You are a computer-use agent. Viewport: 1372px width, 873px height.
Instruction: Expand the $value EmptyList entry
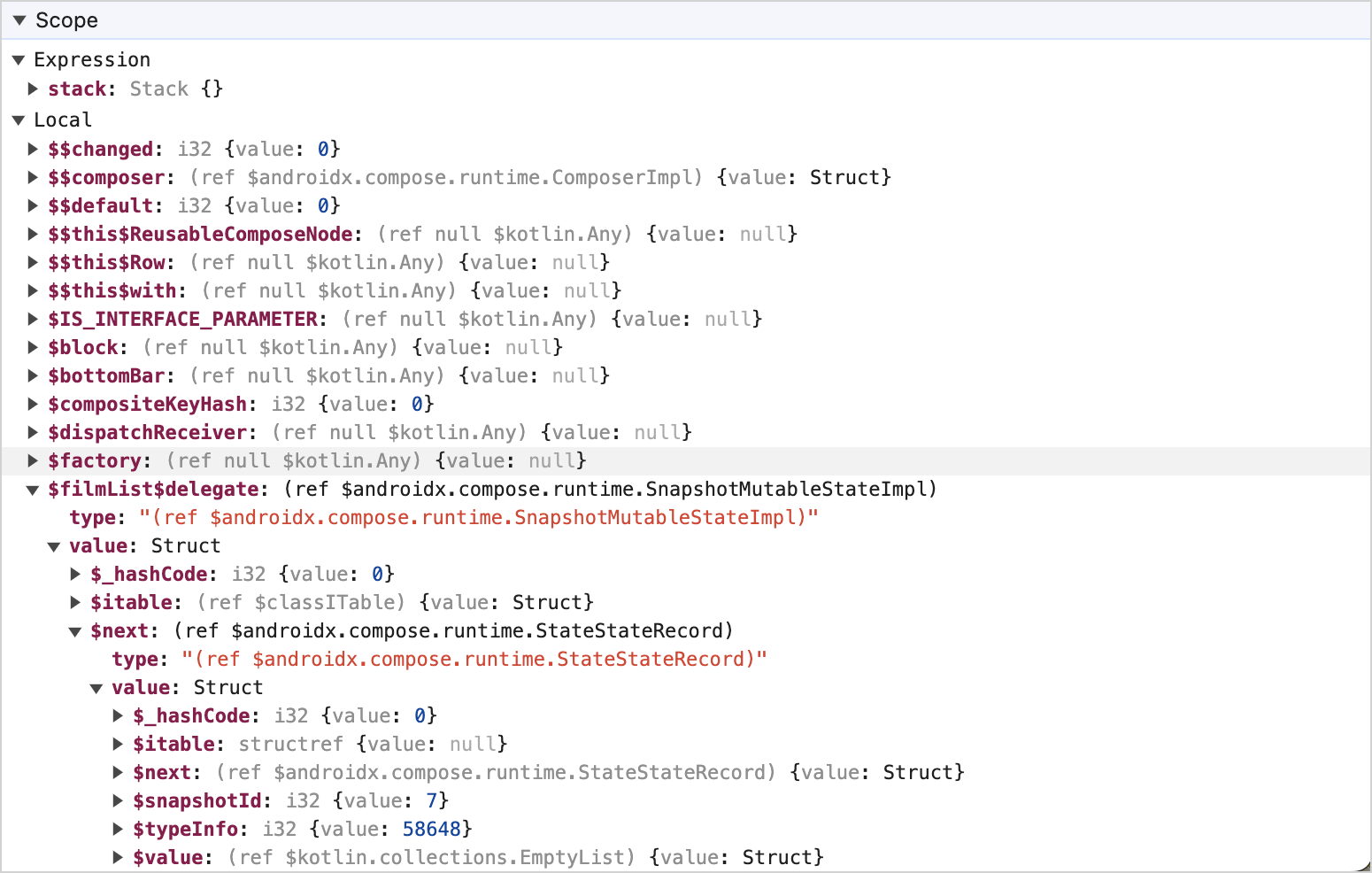pos(118,857)
